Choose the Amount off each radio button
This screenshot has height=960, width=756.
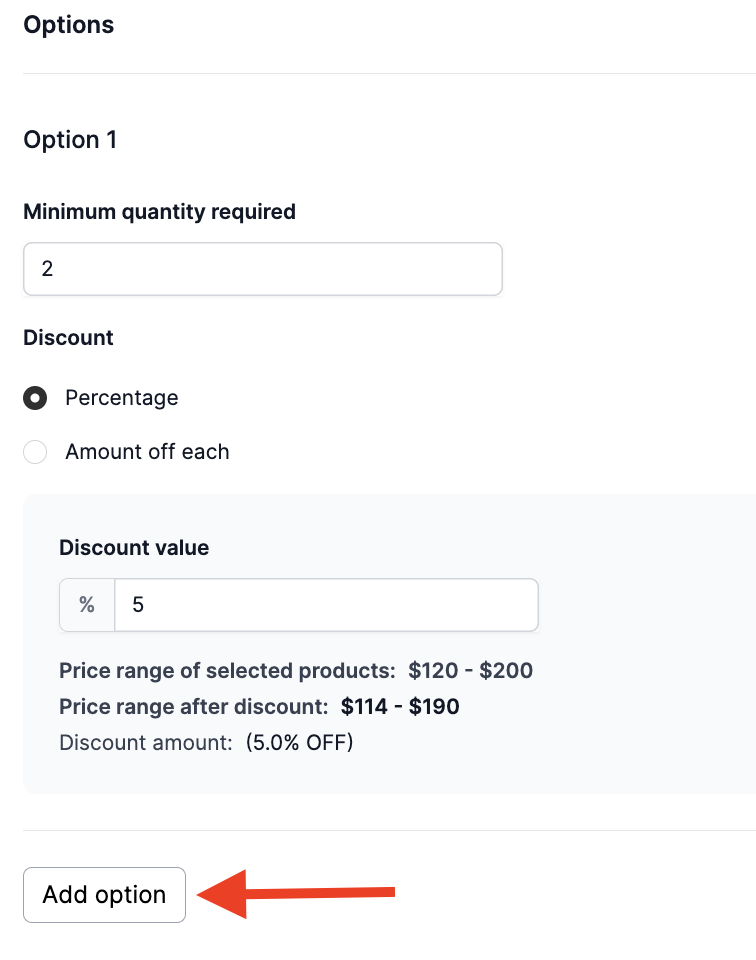tap(35, 452)
